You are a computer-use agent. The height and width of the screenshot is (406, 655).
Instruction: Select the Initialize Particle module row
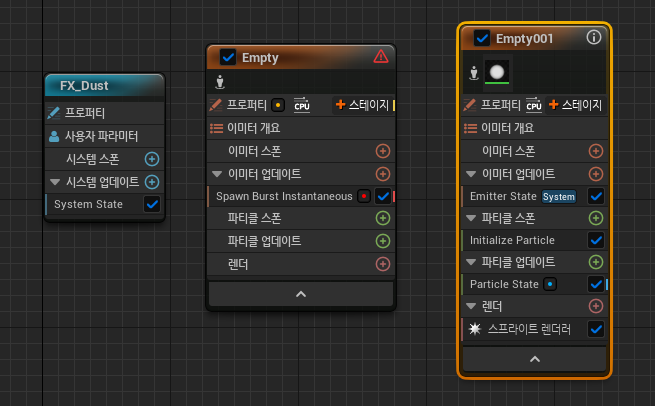[535, 240]
